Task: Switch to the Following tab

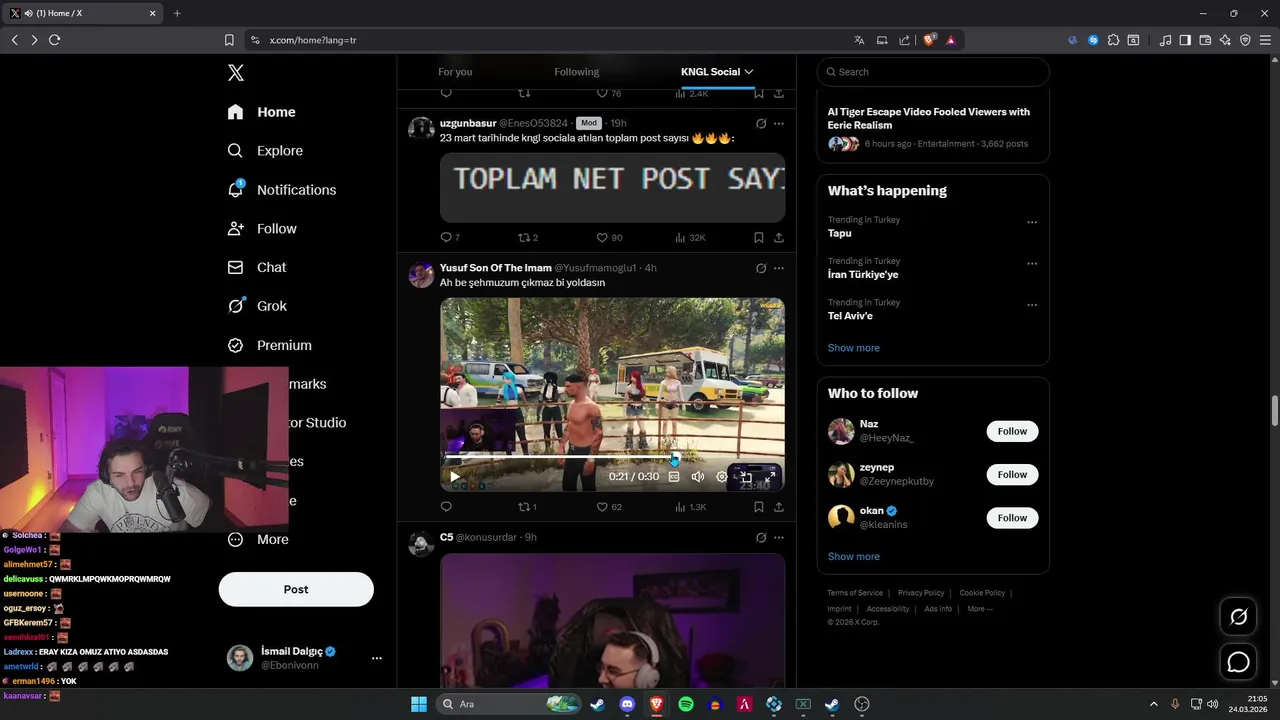Action: (577, 72)
